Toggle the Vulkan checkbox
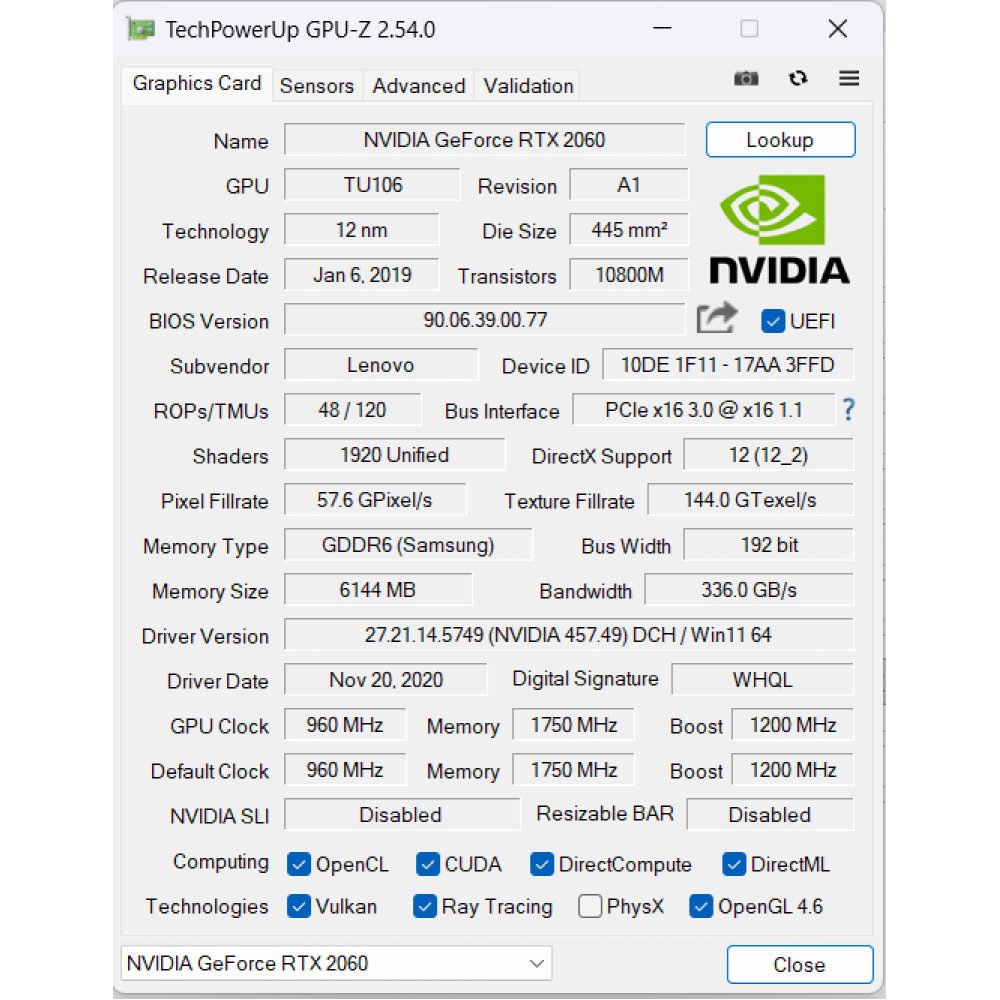Image resolution: width=1000 pixels, height=1000 pixels. (x=298, y=906)
